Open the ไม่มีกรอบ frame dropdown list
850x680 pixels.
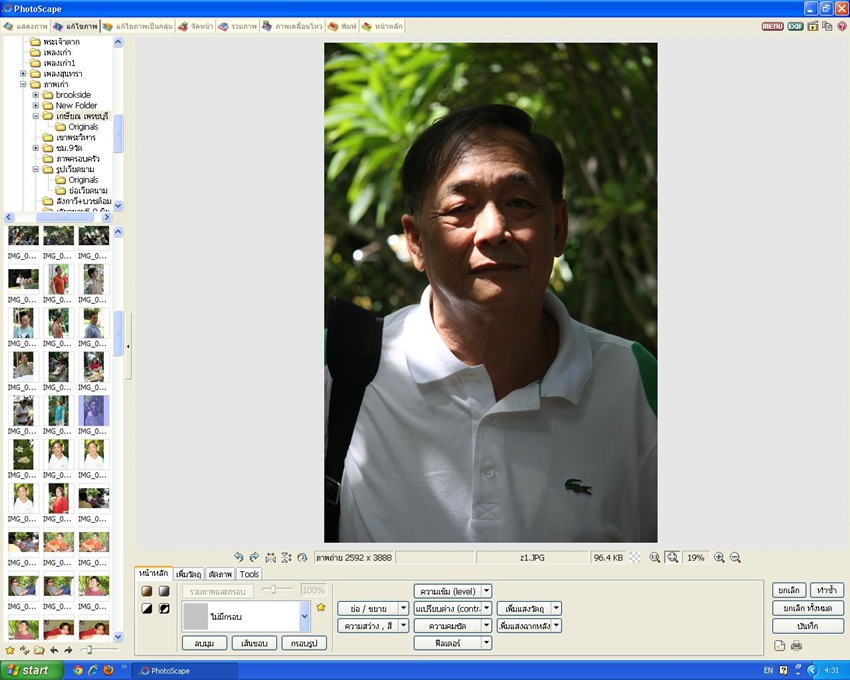coord(305,616)
